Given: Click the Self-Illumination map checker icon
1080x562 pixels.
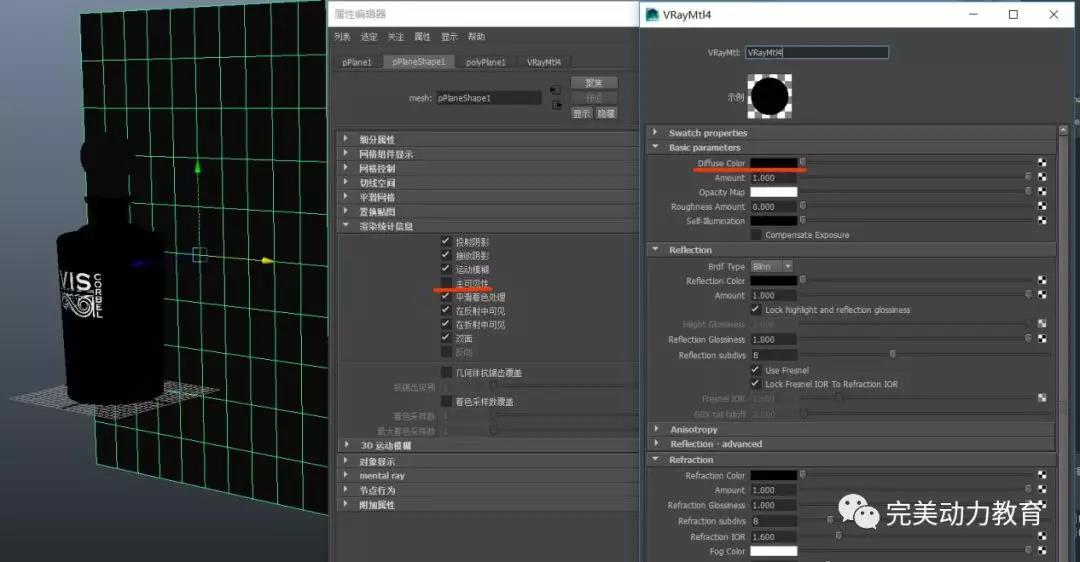Looking at the screenshot, I should click(1042, 221).
